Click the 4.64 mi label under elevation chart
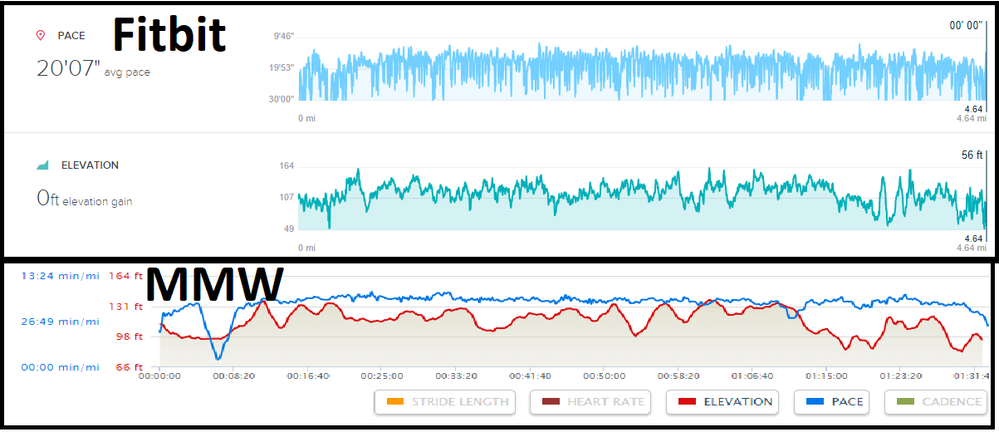This screenshot has height=433, width=999. [x=971, y=247]
